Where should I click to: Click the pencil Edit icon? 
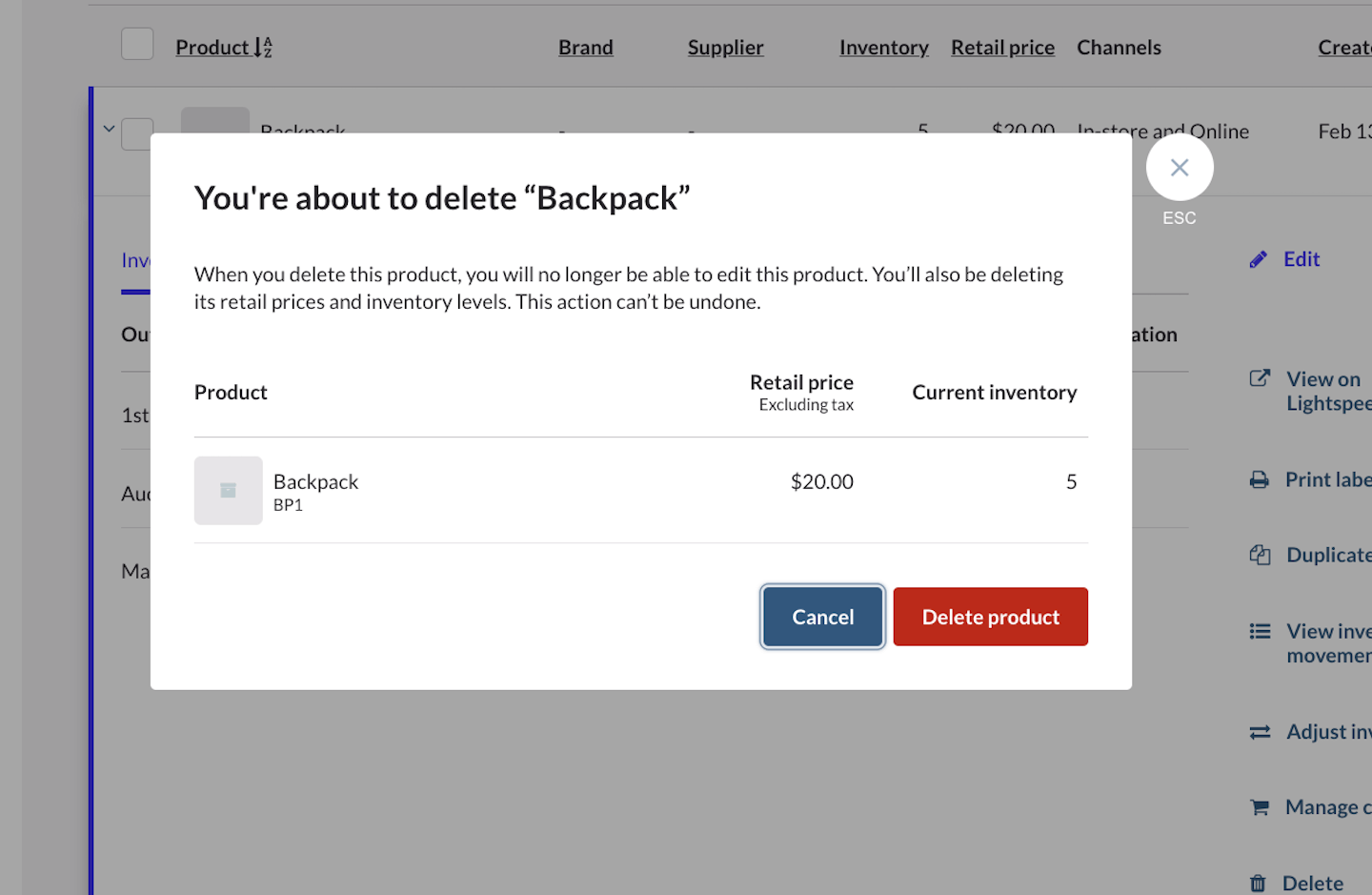[x=1259, y=259]
